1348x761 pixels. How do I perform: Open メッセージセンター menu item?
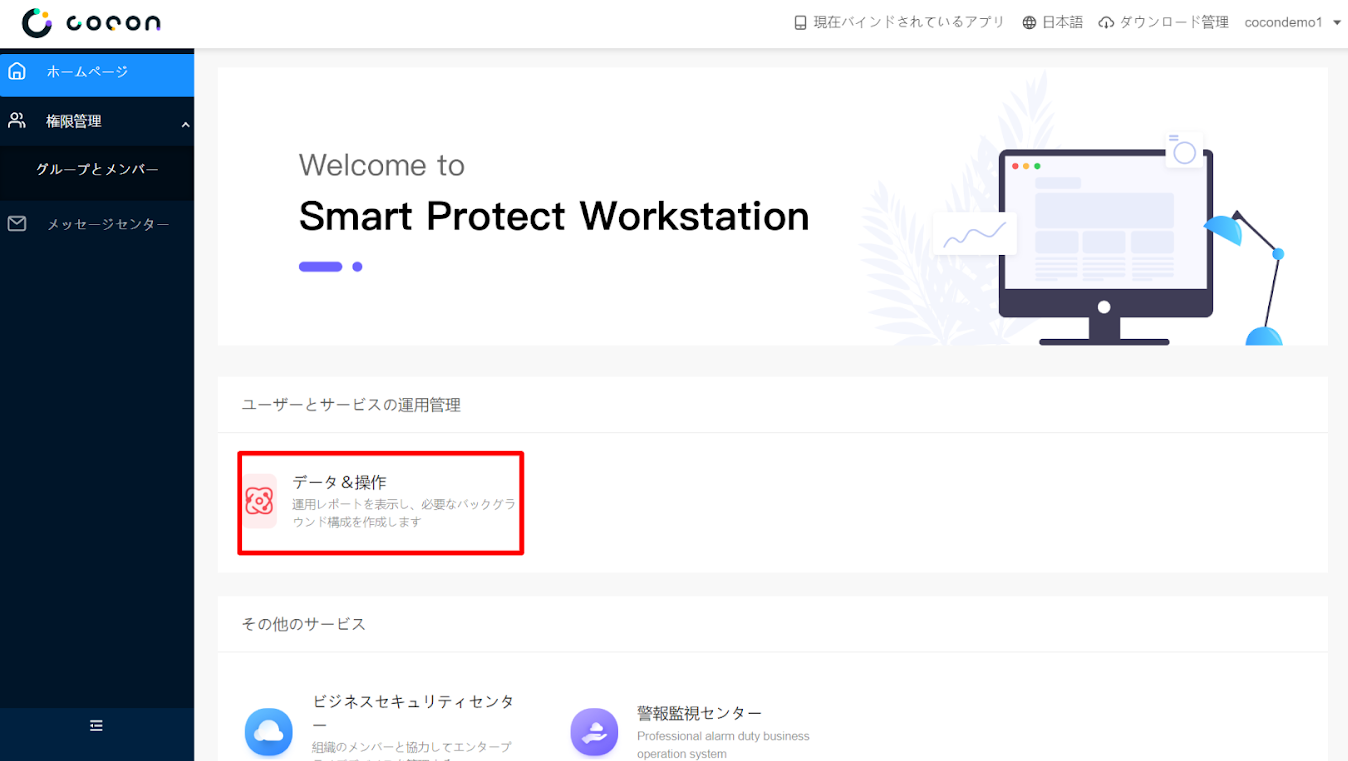108,224
